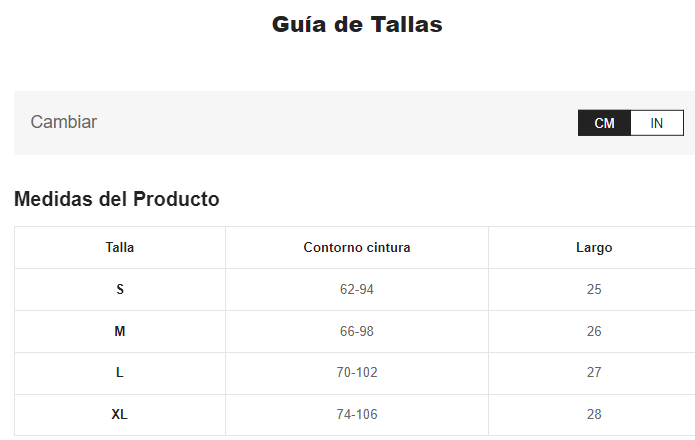Click length value 28
This screenshot has height=440, width=695.
tap(594, 414)
